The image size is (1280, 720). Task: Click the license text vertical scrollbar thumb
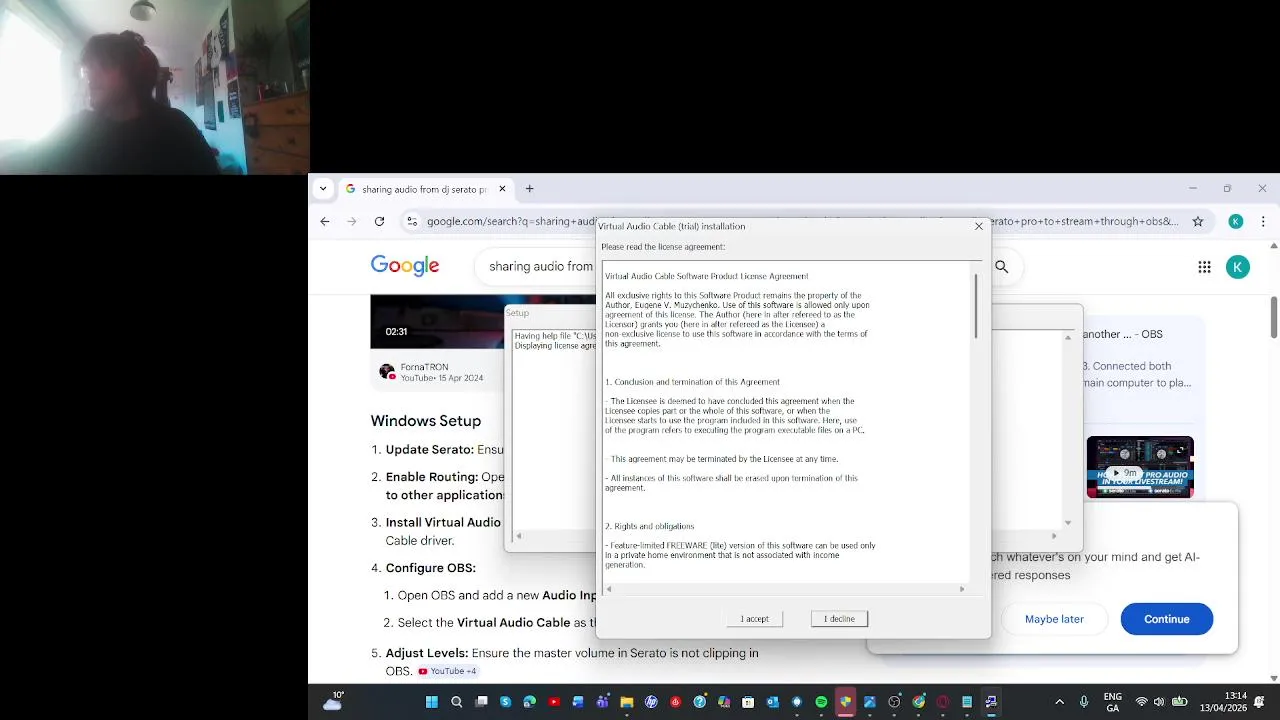coord(976,305)
